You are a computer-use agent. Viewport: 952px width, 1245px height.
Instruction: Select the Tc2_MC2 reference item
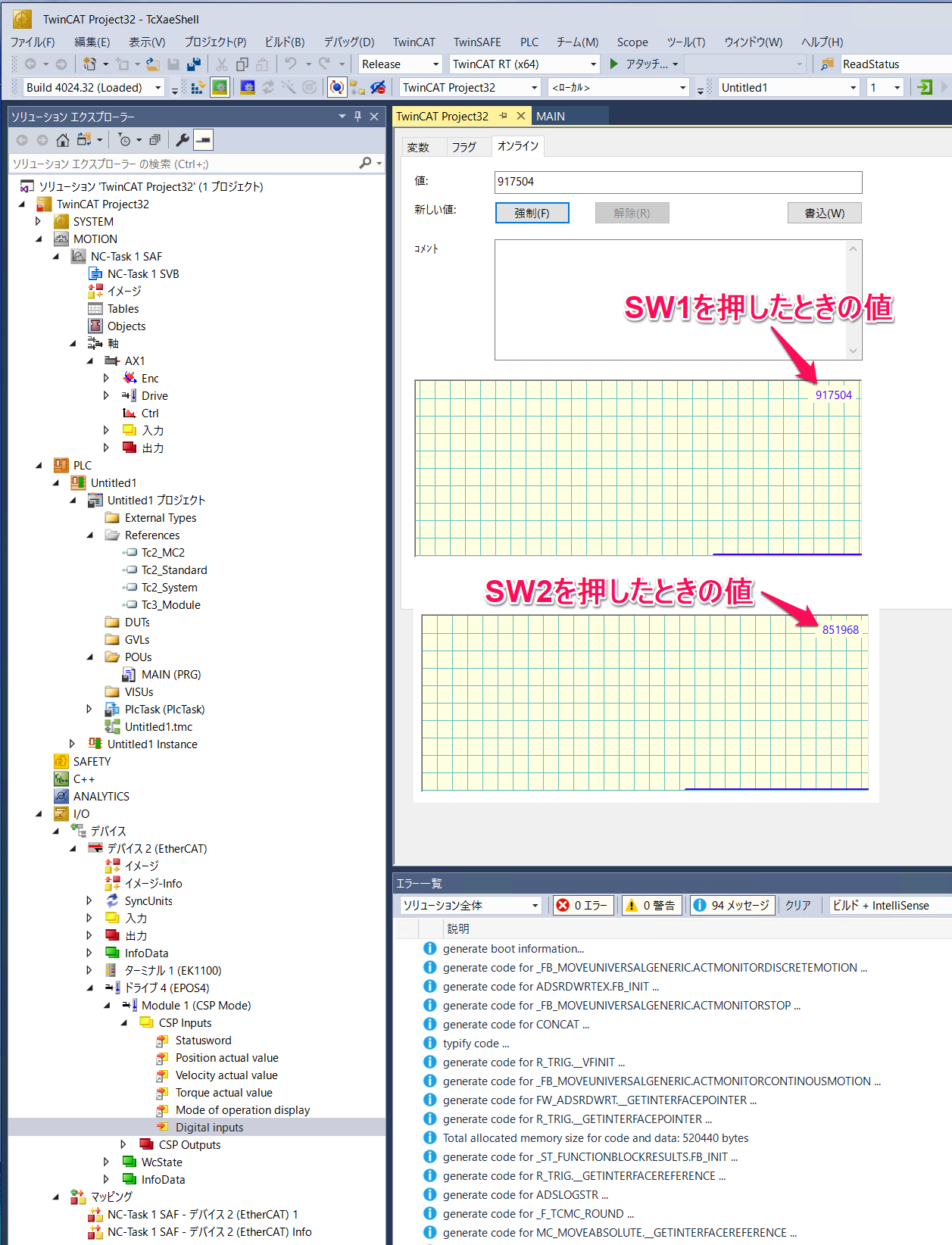point(163,552)
